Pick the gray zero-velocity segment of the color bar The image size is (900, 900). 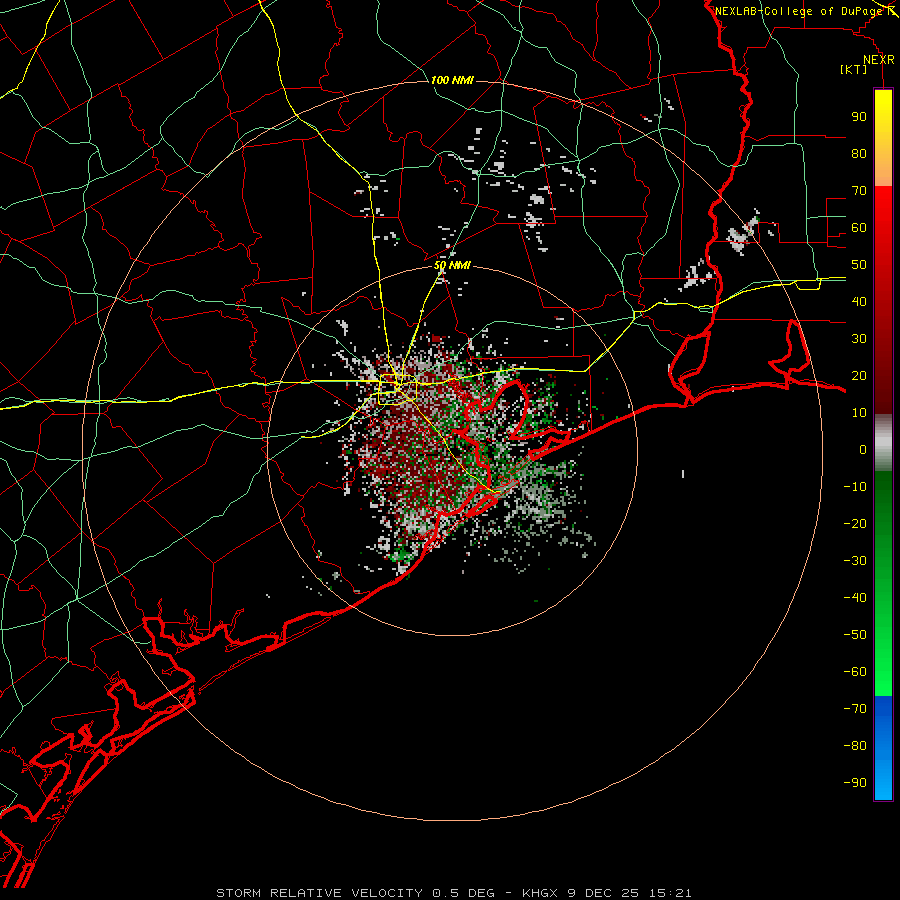click(883, 443)
